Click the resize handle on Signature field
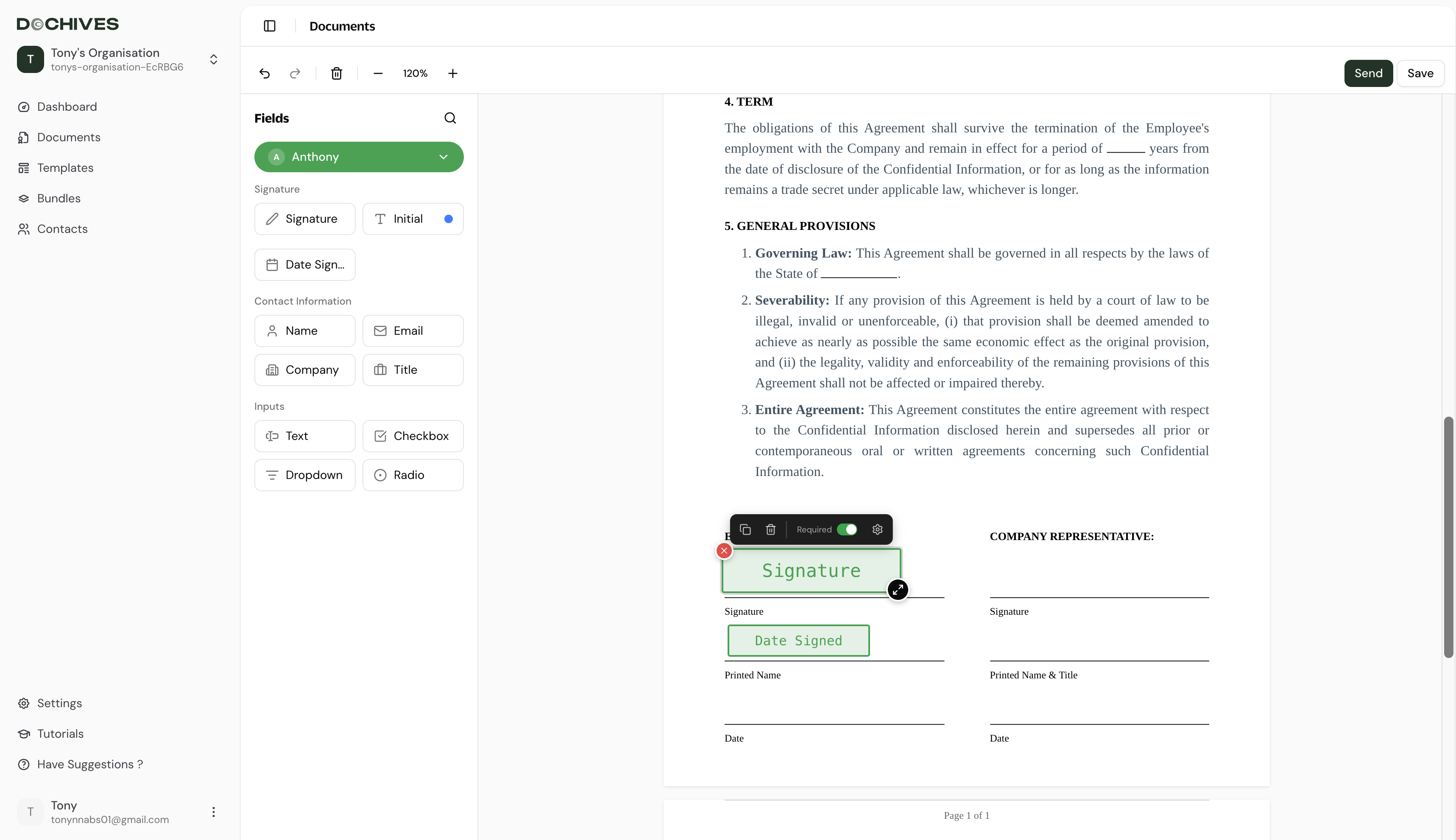1456x840 pixels. pos(898,590)
